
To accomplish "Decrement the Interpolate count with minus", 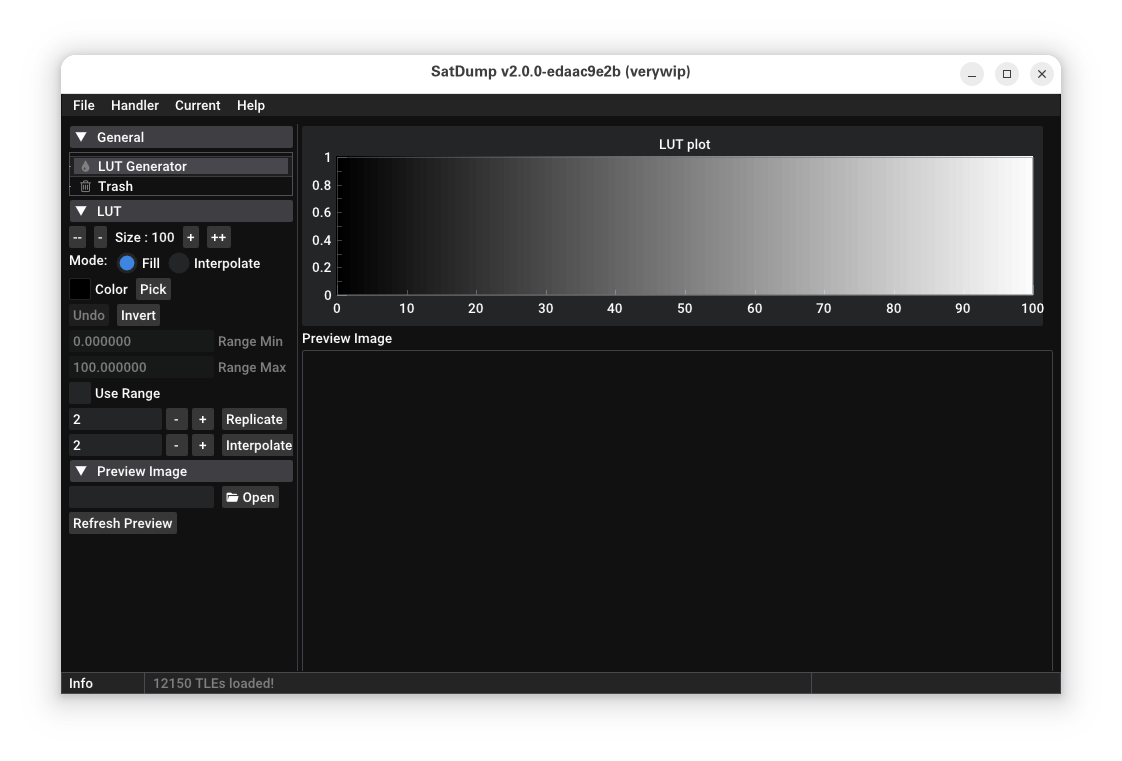I will point(176,445).
